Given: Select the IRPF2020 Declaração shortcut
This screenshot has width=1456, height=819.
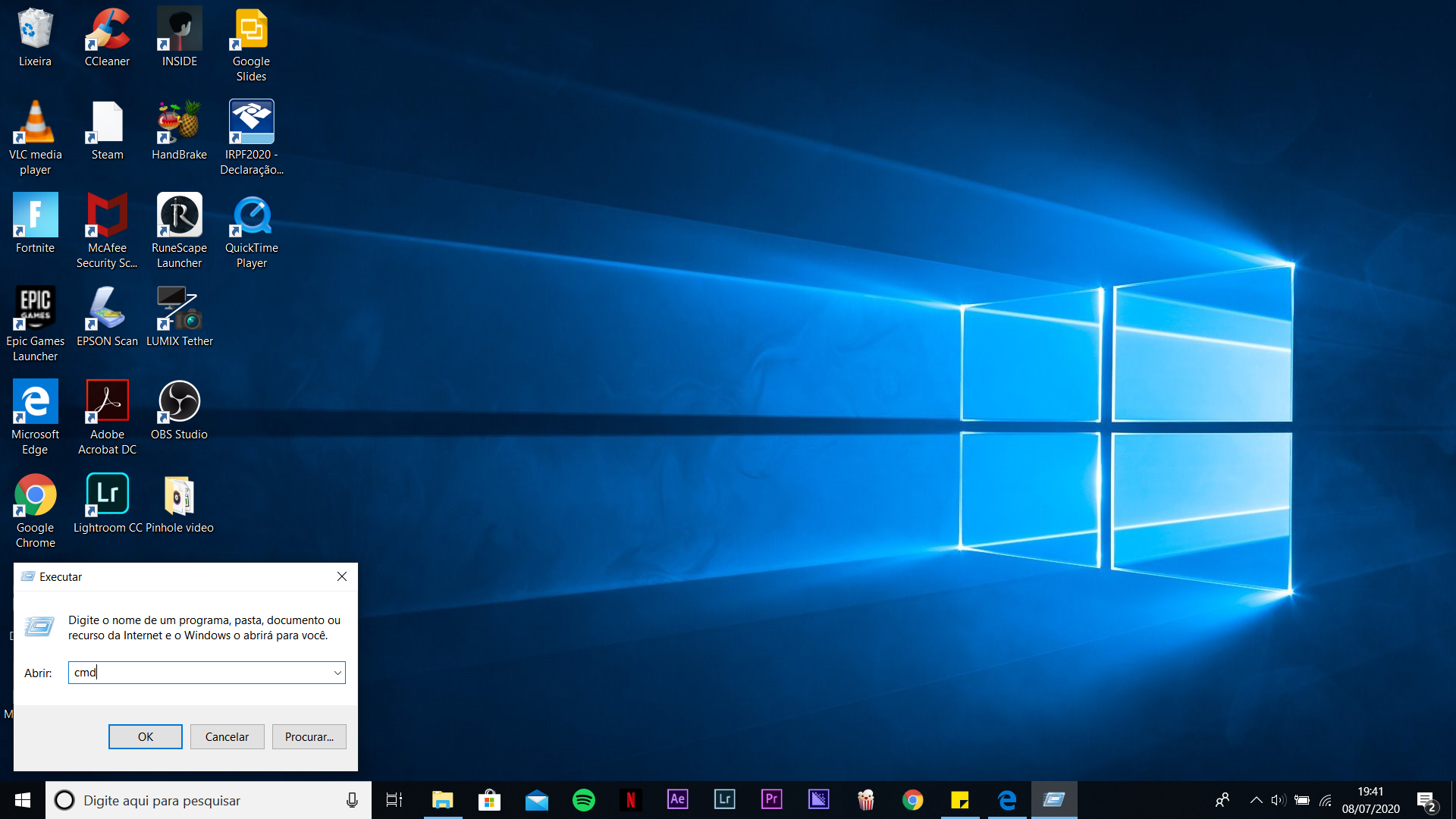Looking at the screenshot, I should [x=251, y=138].
